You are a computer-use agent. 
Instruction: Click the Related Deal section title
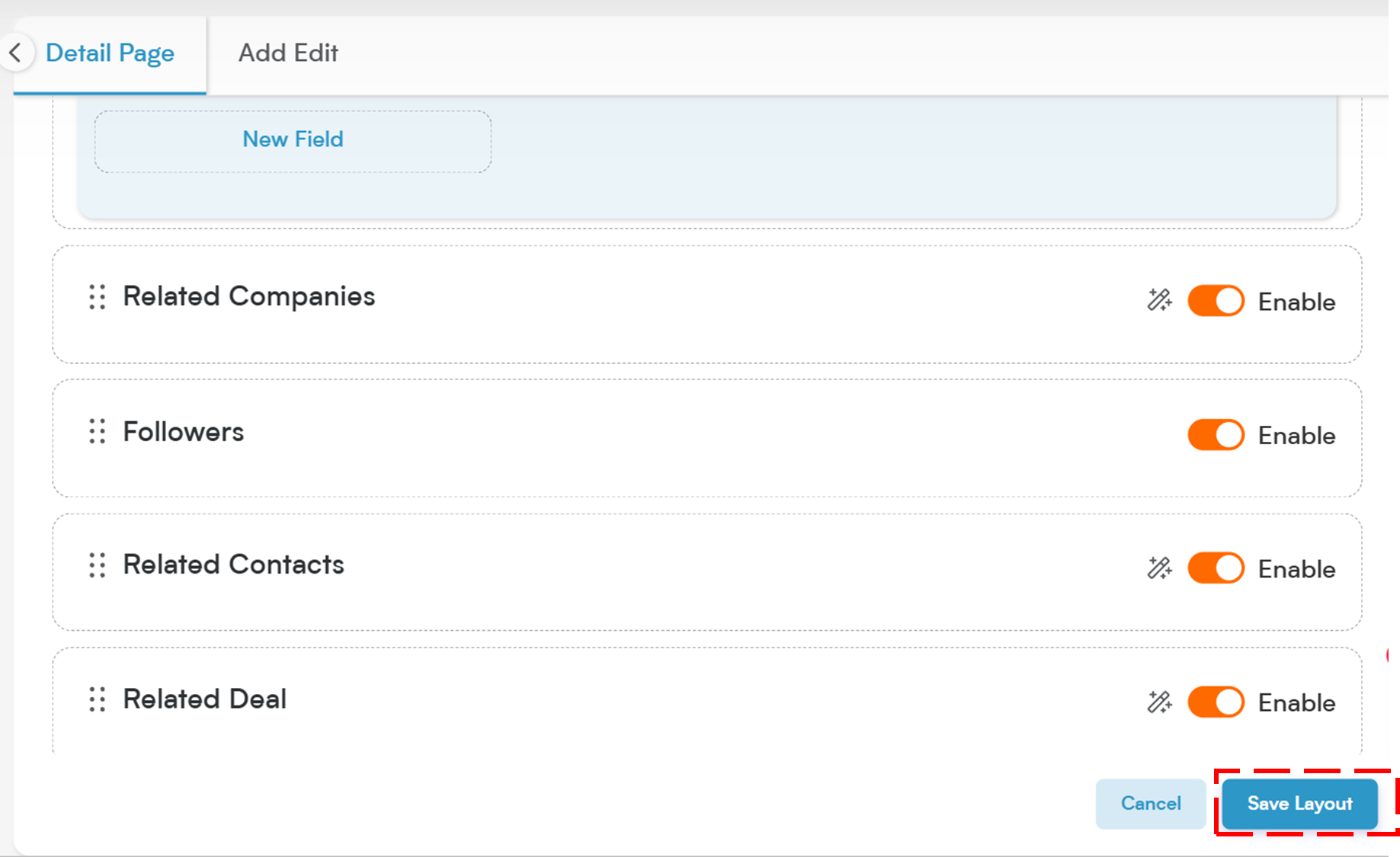coord(205,699)
